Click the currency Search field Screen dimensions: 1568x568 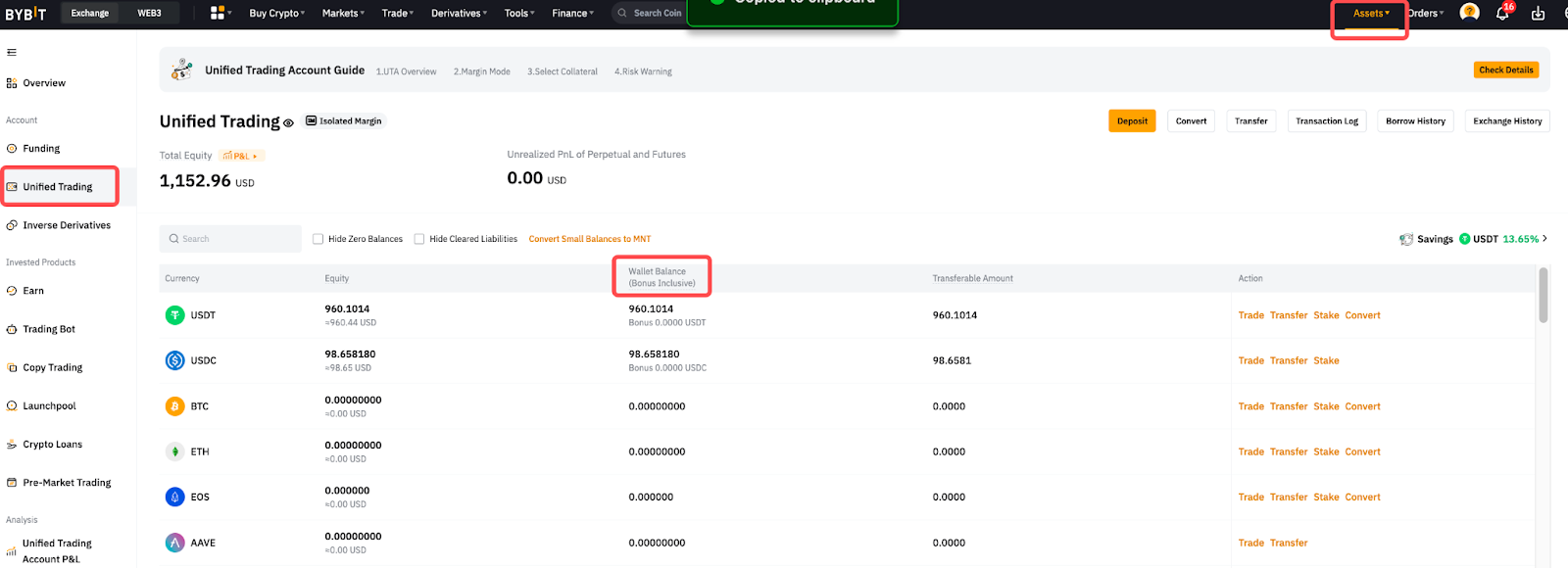tap(231, 239)
